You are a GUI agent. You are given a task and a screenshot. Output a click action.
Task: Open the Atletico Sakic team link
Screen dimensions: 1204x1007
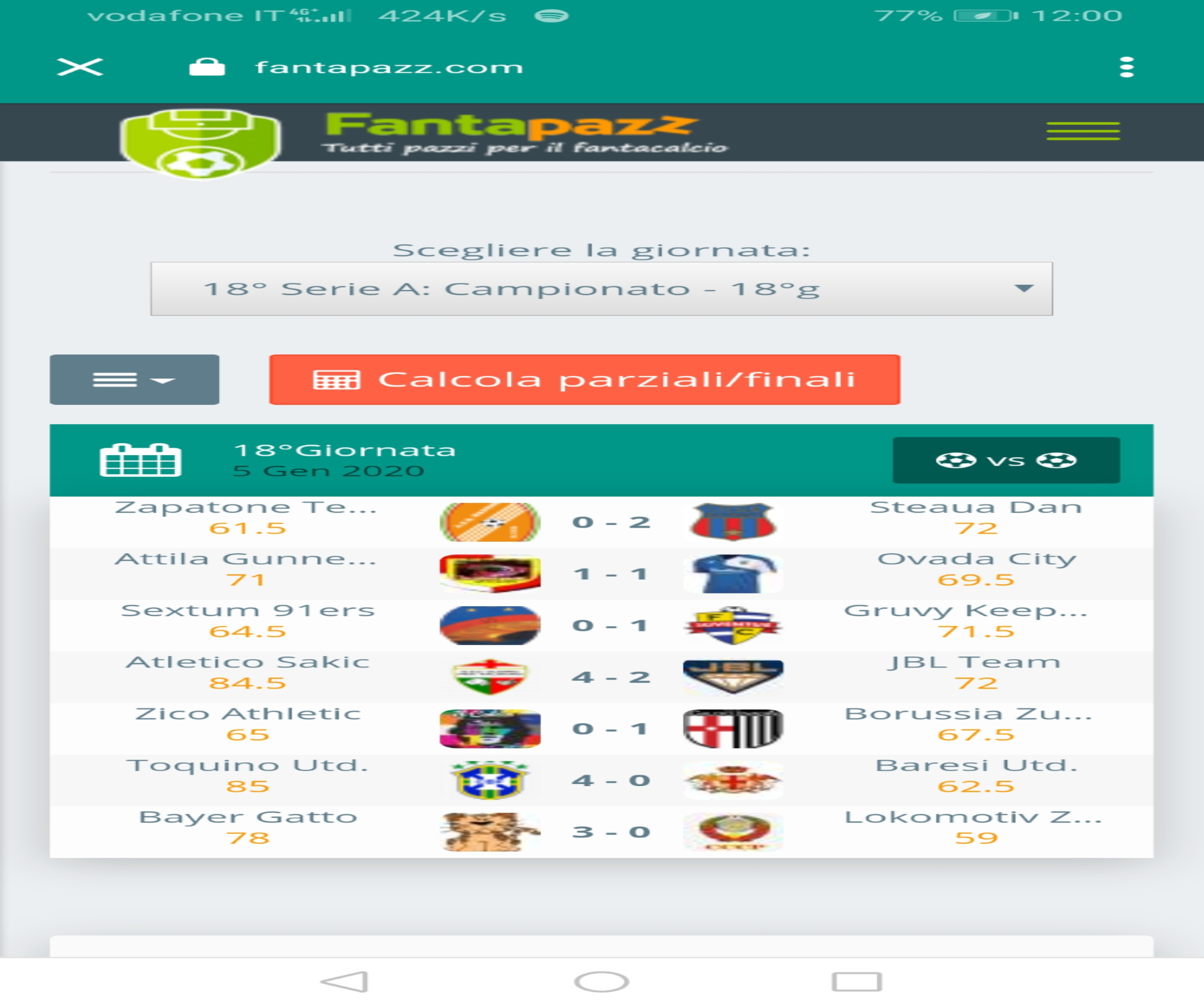247,662
